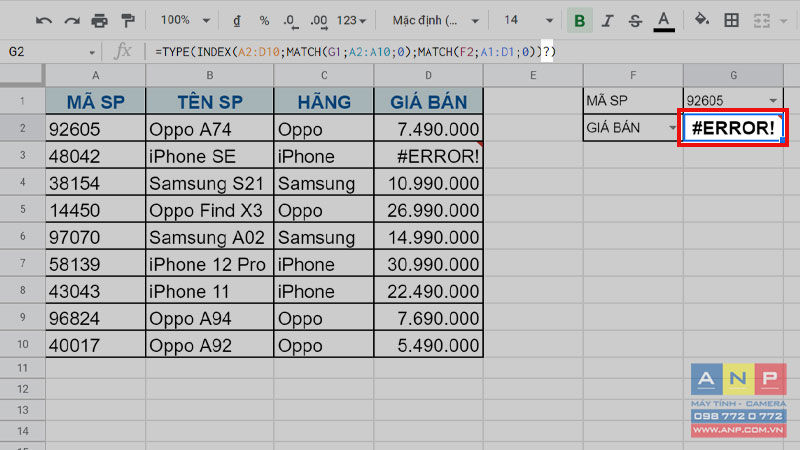
Task: Open dropdown in cell F2 GIÁ BÁN
Action: pos(672,128)
